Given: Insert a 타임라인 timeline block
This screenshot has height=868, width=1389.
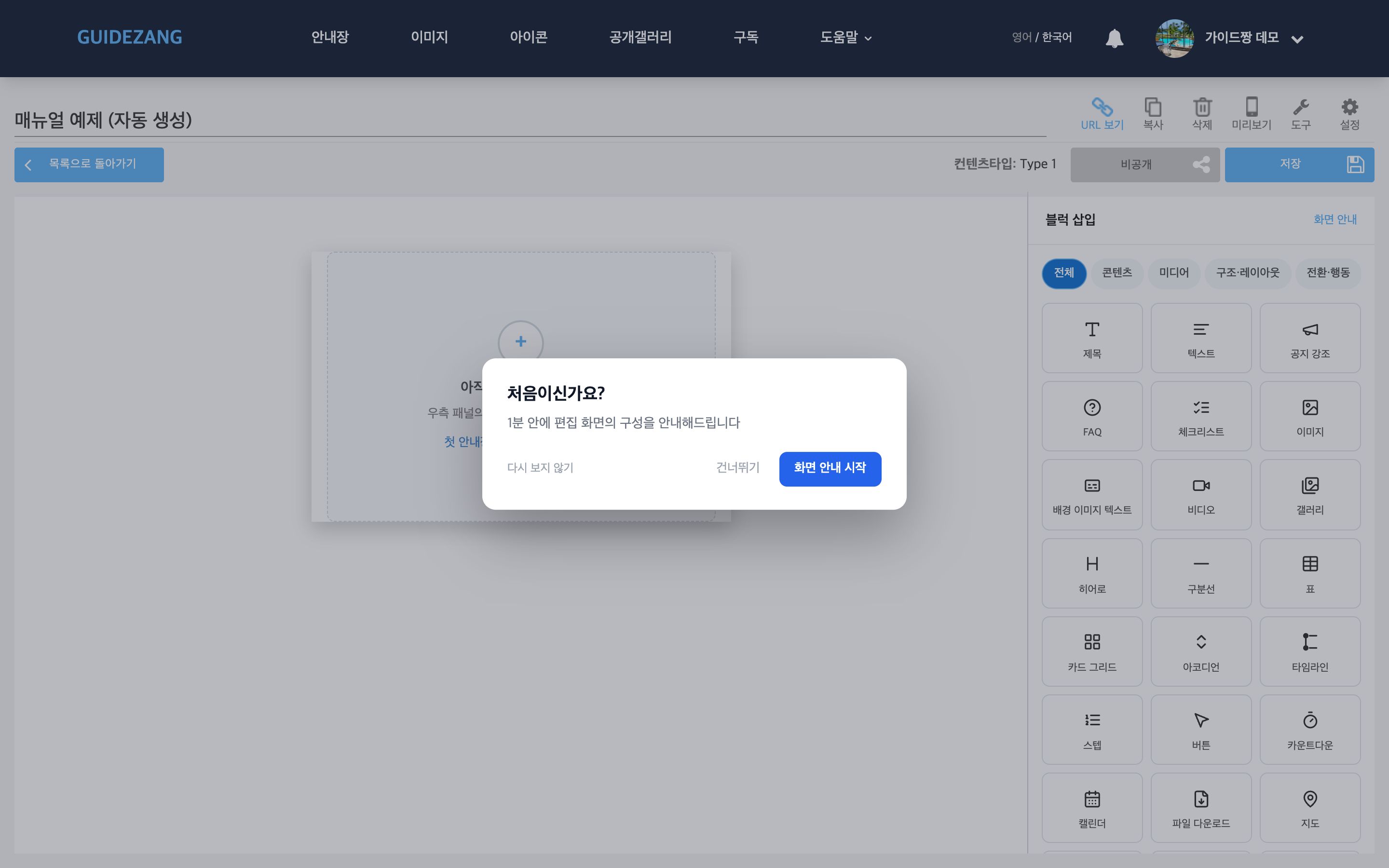Looking at the screenshot, I should point(1310,651).
